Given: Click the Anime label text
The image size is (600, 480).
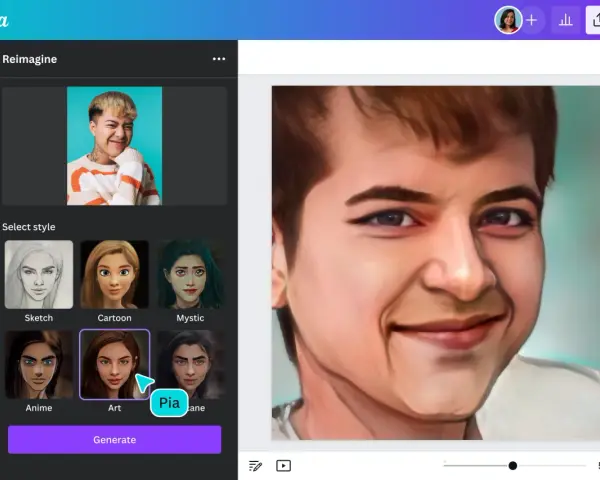Looking at the screenshot, I should (39, 408).
